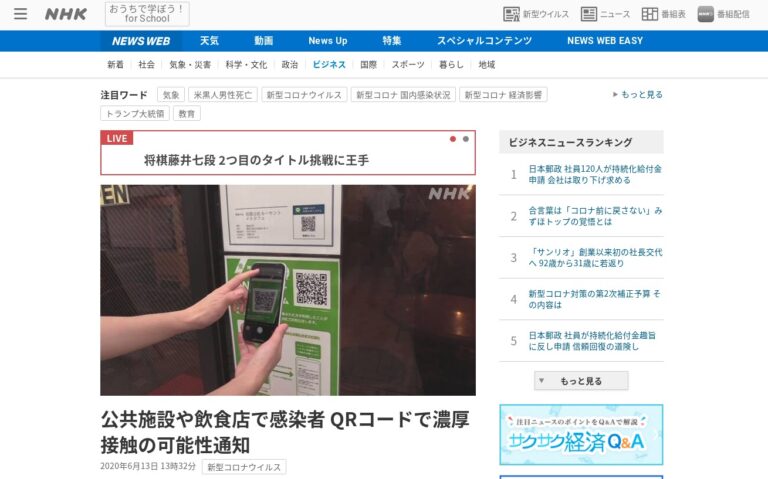Select the ビジネス category
Image resolution: width=768 pixels, height=479 pixels.
pos(329,65)
